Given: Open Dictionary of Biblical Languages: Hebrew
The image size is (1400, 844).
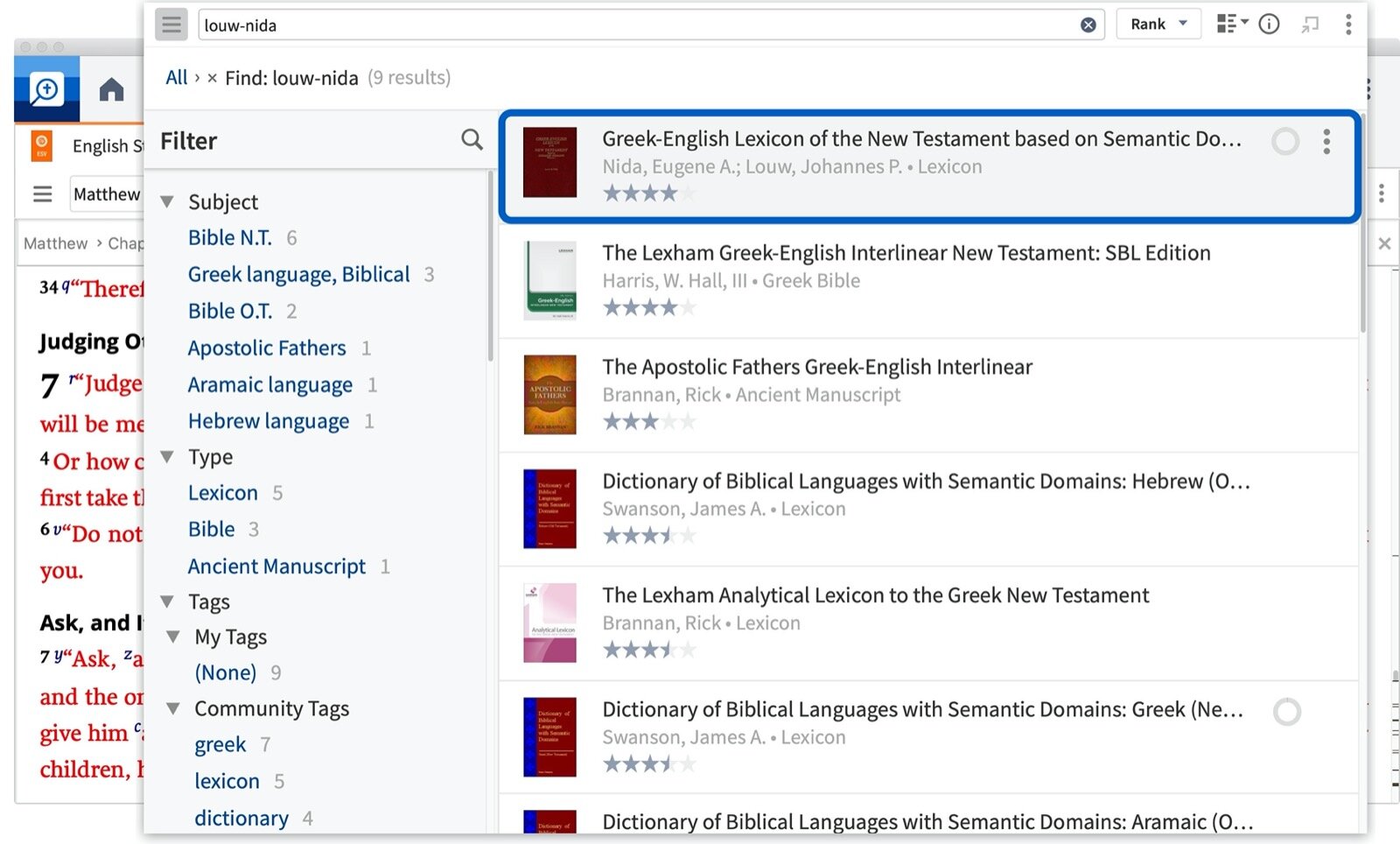Looking at the screenshot, I should pos(927,482).
